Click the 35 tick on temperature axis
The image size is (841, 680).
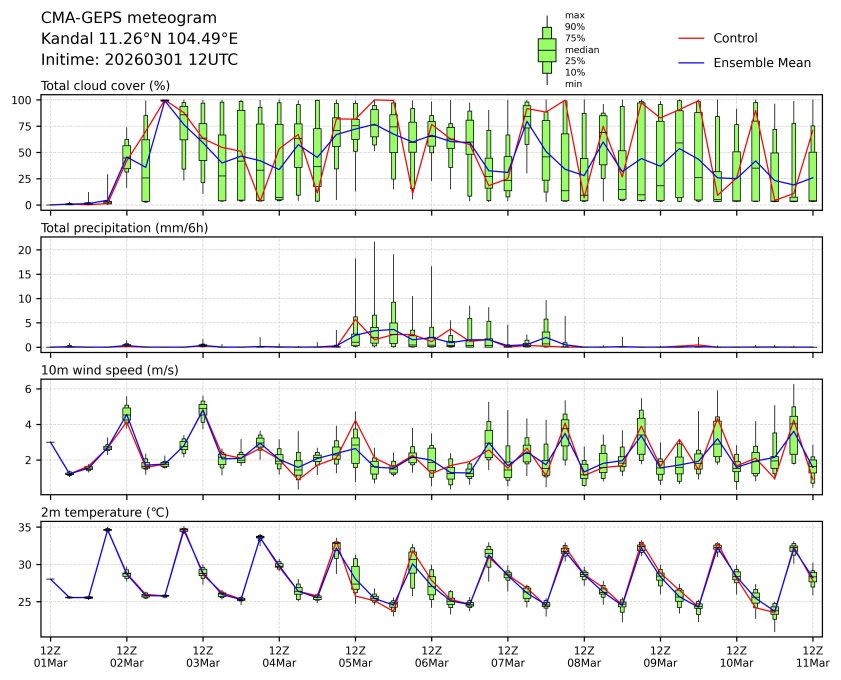click(27, 527)
